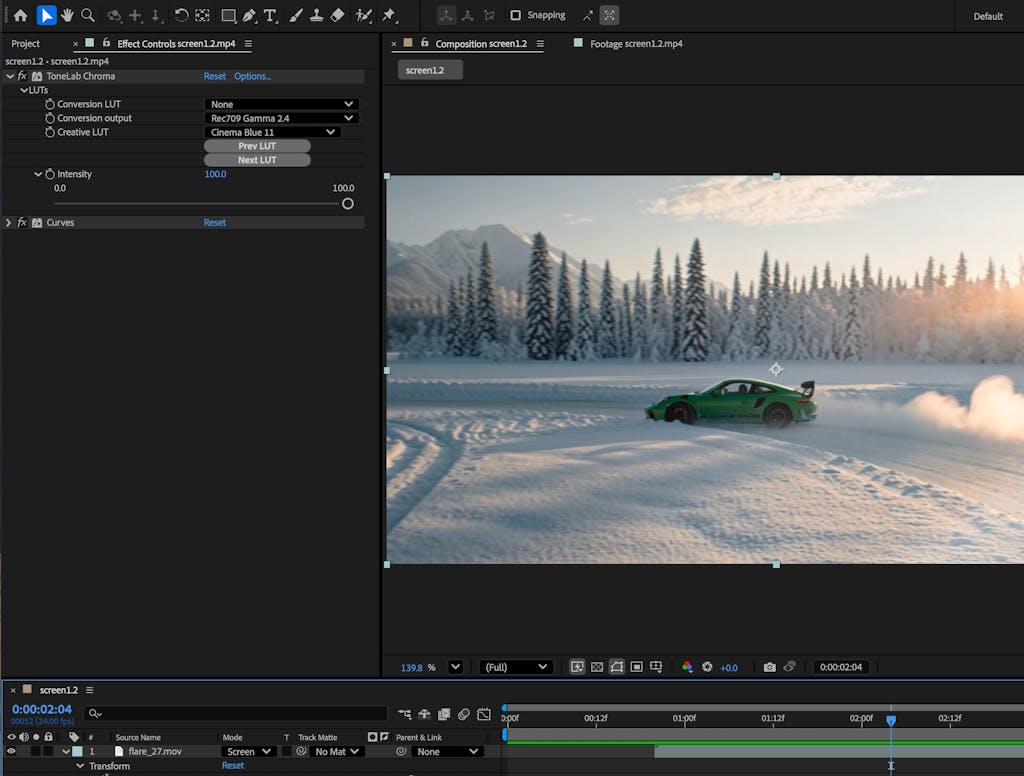Reset the ToneLab Chroma effect
1024x776 pixels.
point(215,76)
